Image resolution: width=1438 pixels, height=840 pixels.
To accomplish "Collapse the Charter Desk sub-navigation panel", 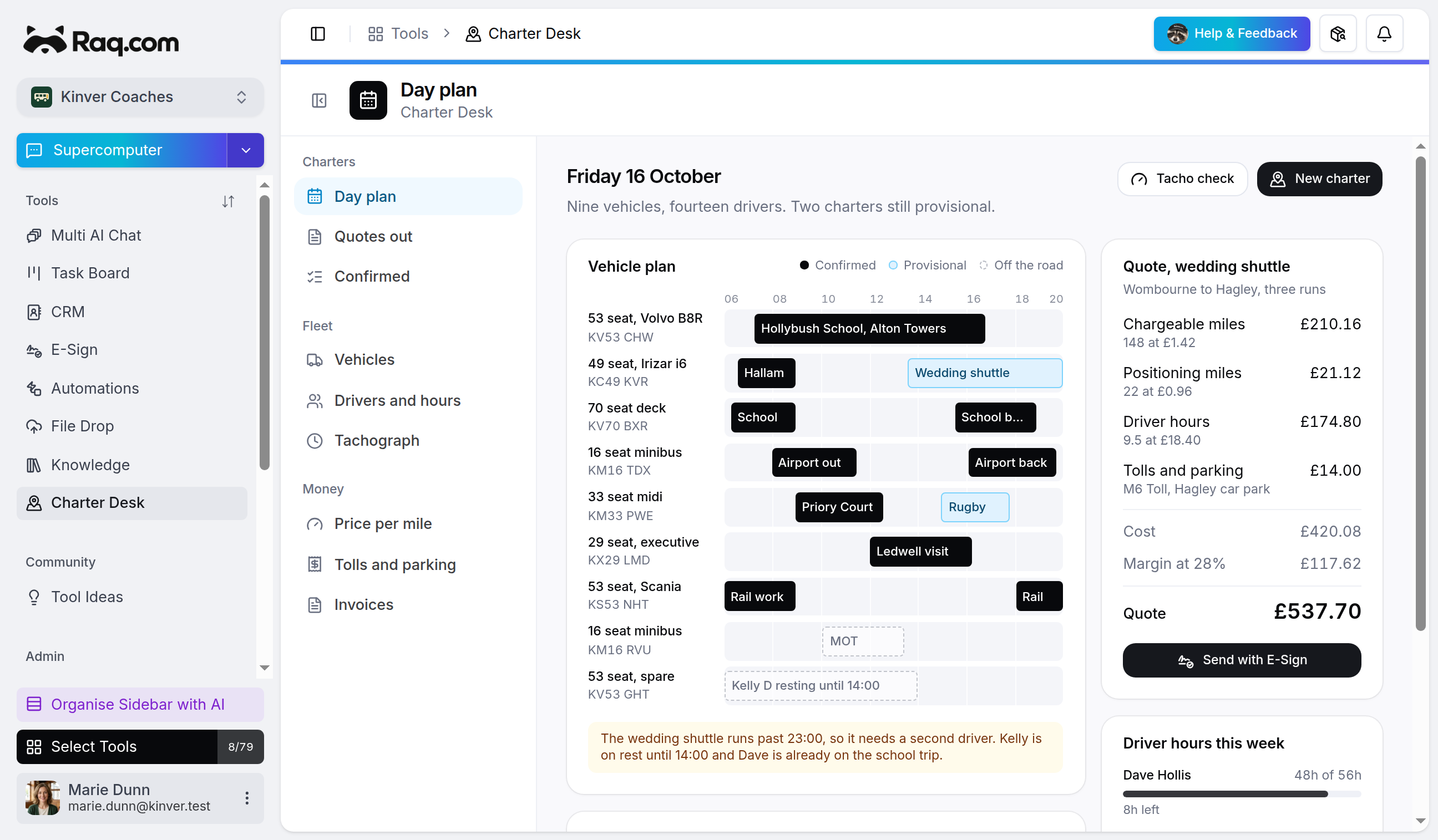I will (319, 100).
